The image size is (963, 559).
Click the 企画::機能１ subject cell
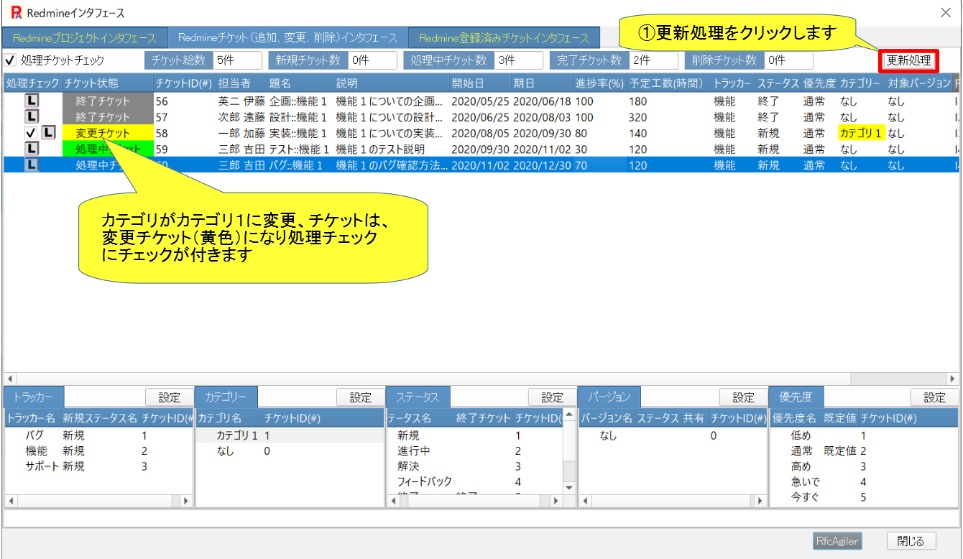298,101
